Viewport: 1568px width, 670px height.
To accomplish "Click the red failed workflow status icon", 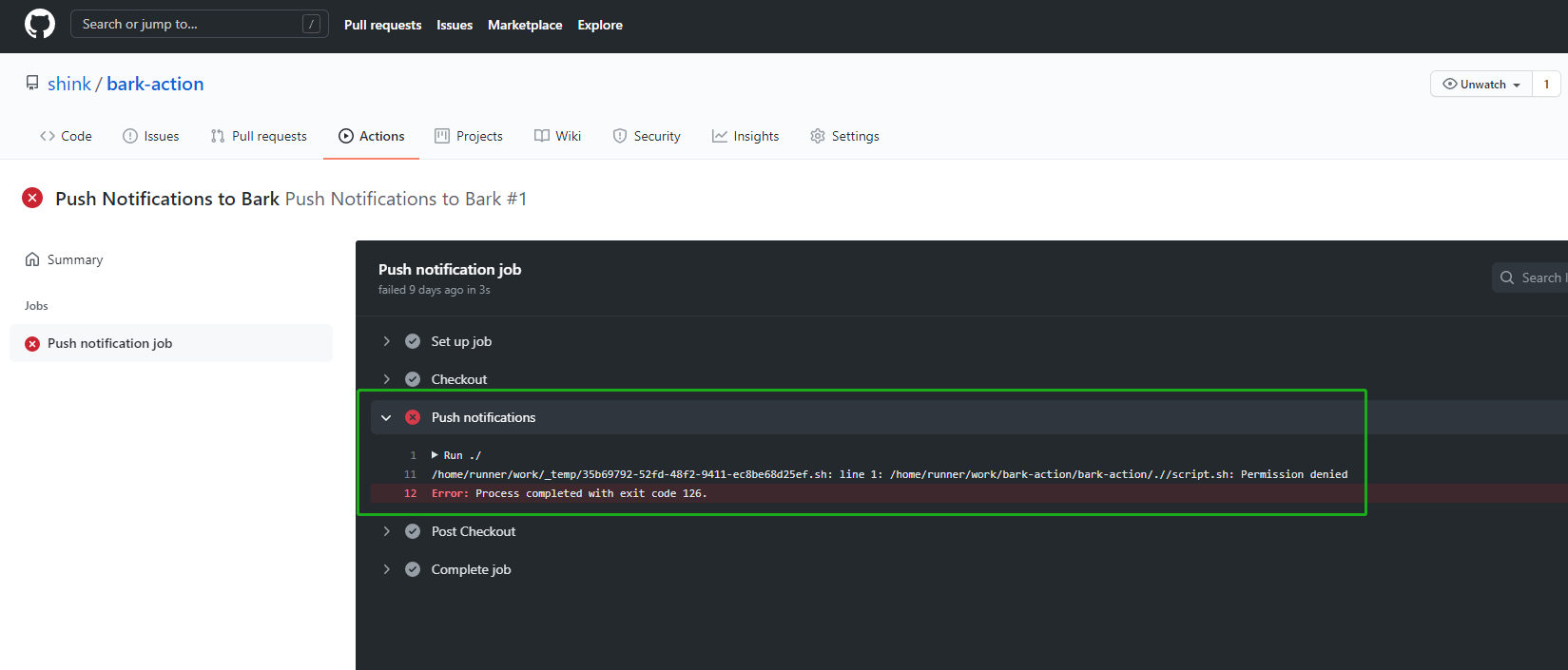I will (32, 198).
